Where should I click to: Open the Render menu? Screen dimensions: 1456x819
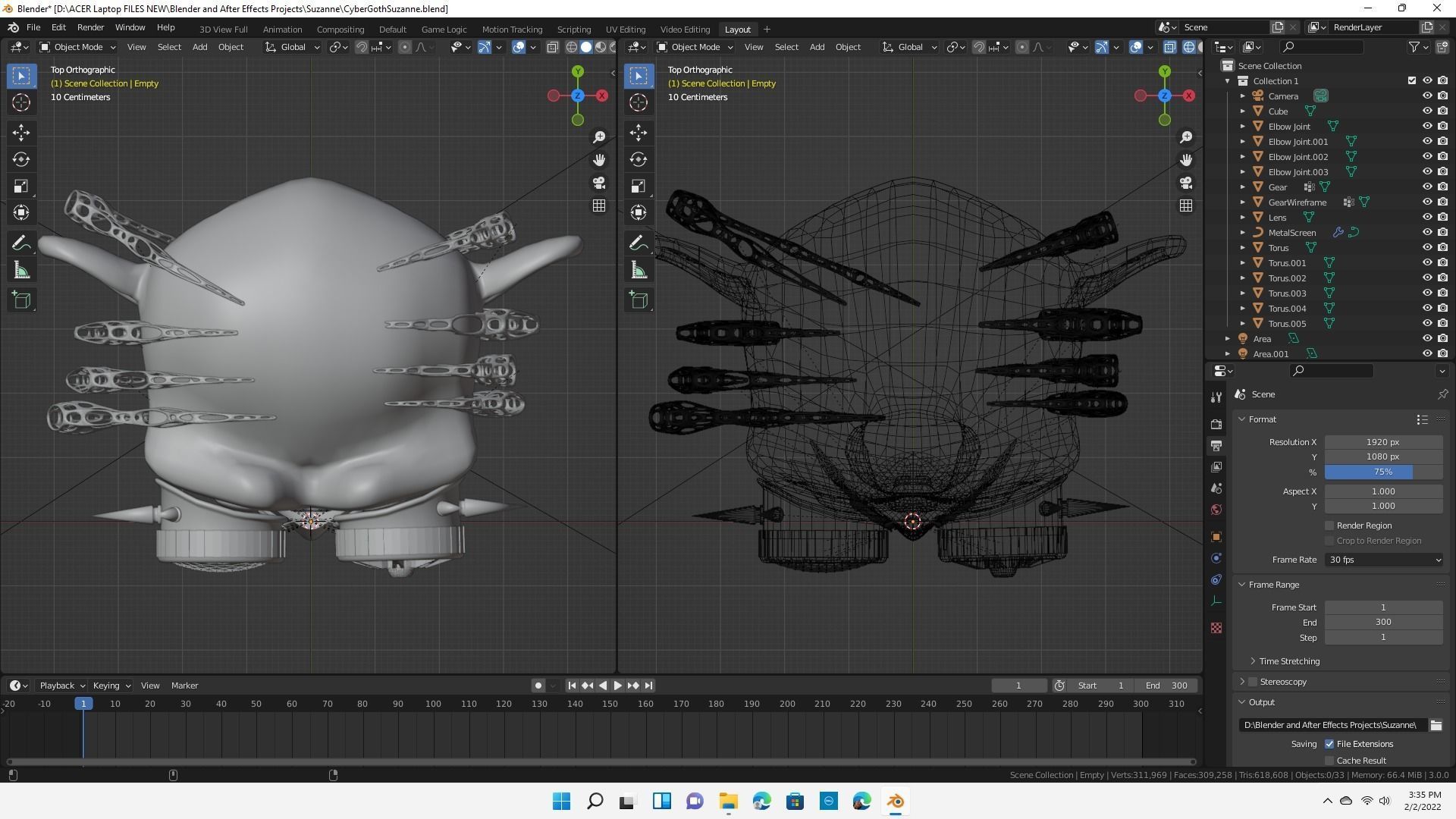click(90, 27)
